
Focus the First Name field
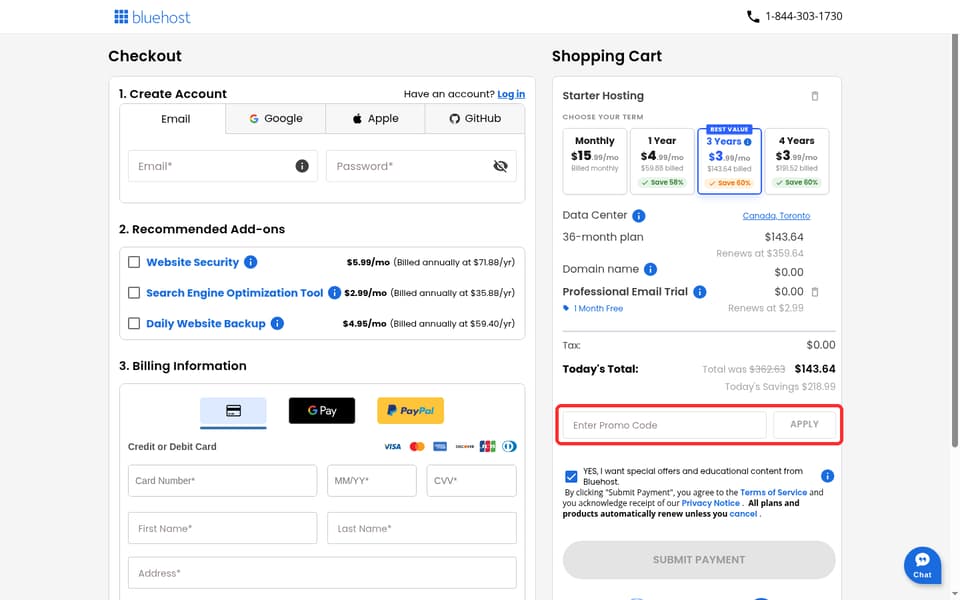click(223, 528)
